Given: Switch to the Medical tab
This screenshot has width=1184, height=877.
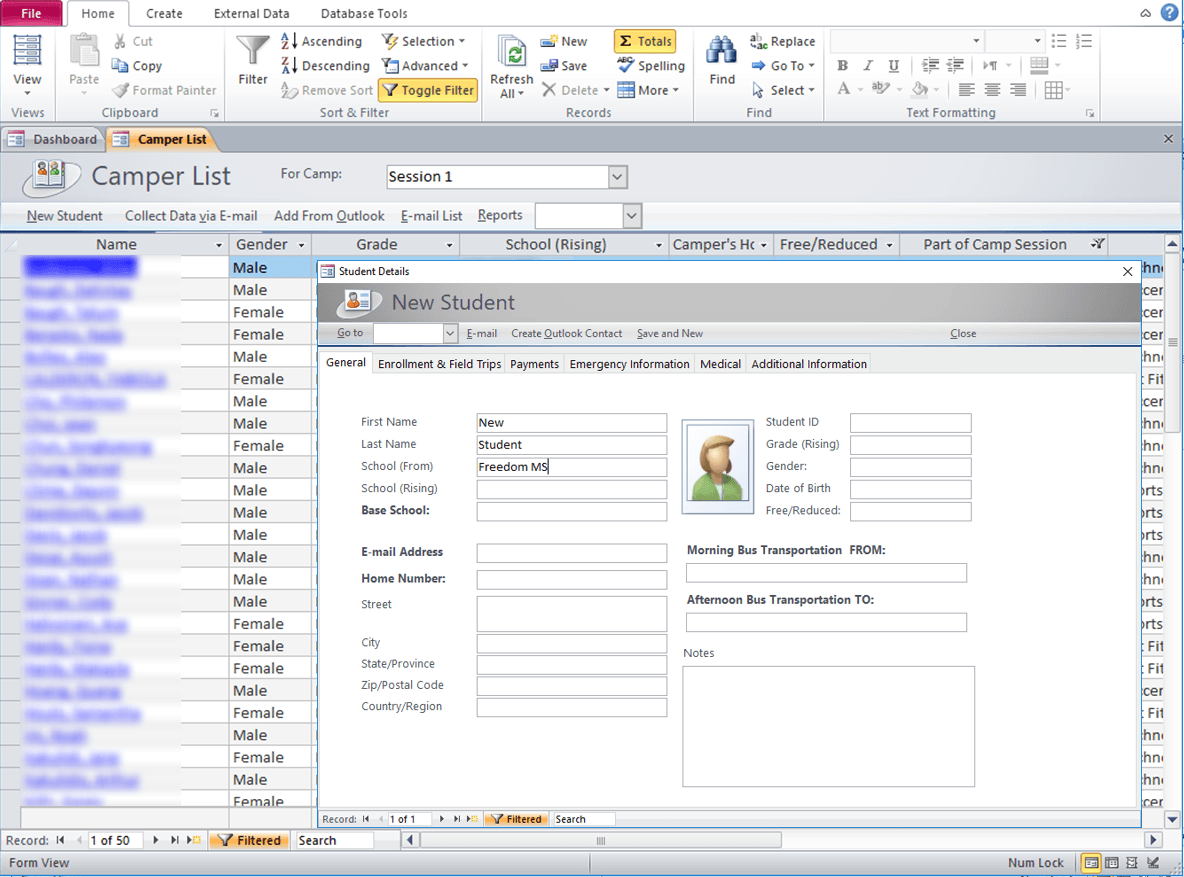Looking at the screenshot, I should point(720,364).
